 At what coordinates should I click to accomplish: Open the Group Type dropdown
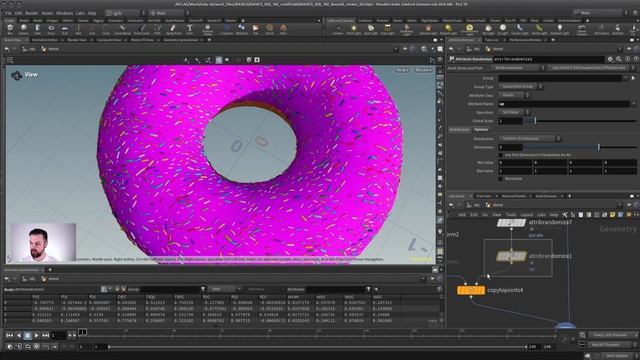pos(520,87)
